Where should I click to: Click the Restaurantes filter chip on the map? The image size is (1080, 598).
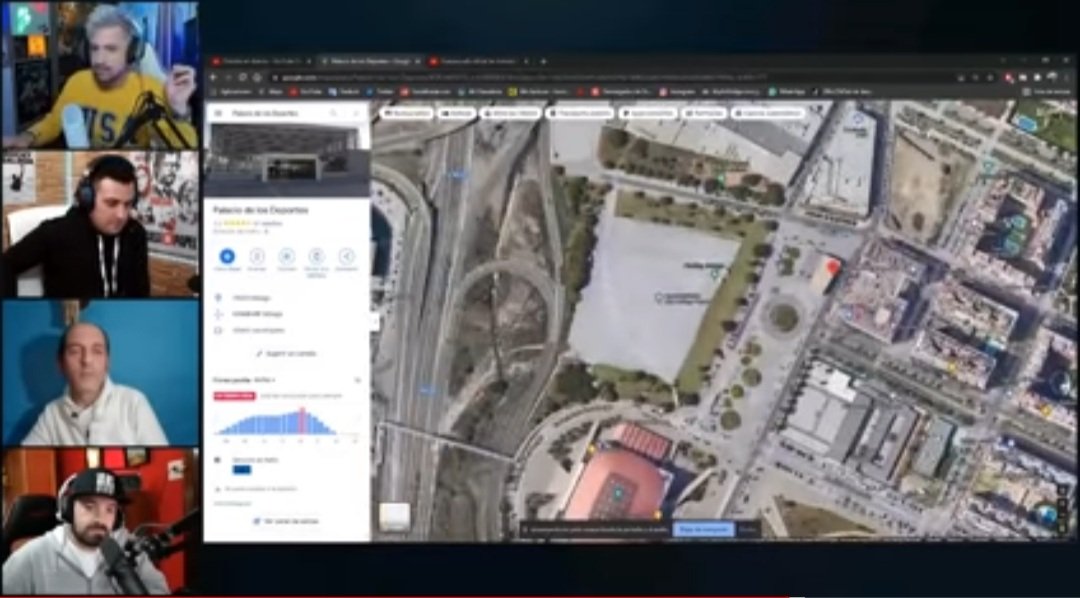[x=407, y=113]
